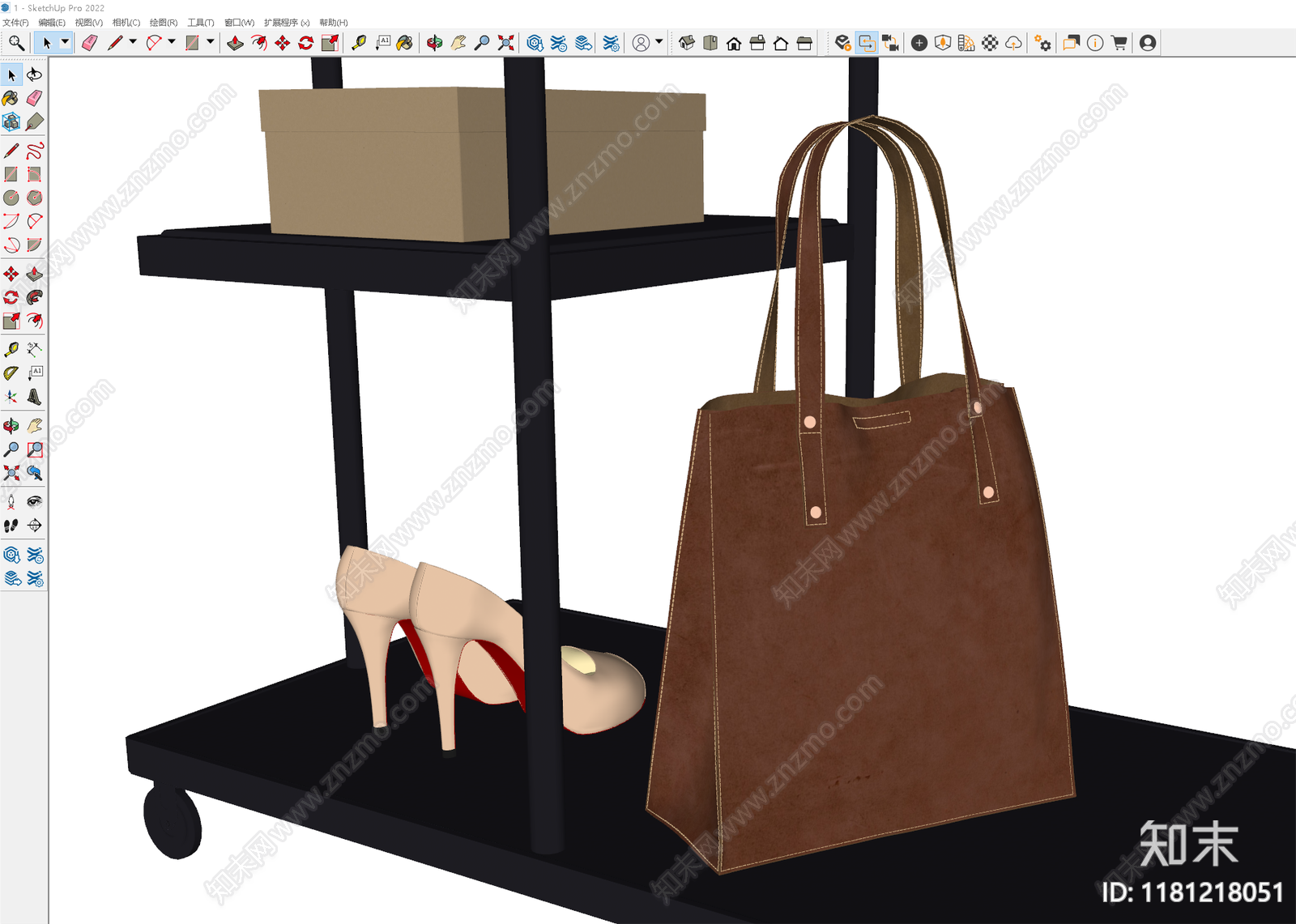This screenshot has height=924, width=1296.
Task: Switch to Front view (solid house)
Action: coord(734,43)
